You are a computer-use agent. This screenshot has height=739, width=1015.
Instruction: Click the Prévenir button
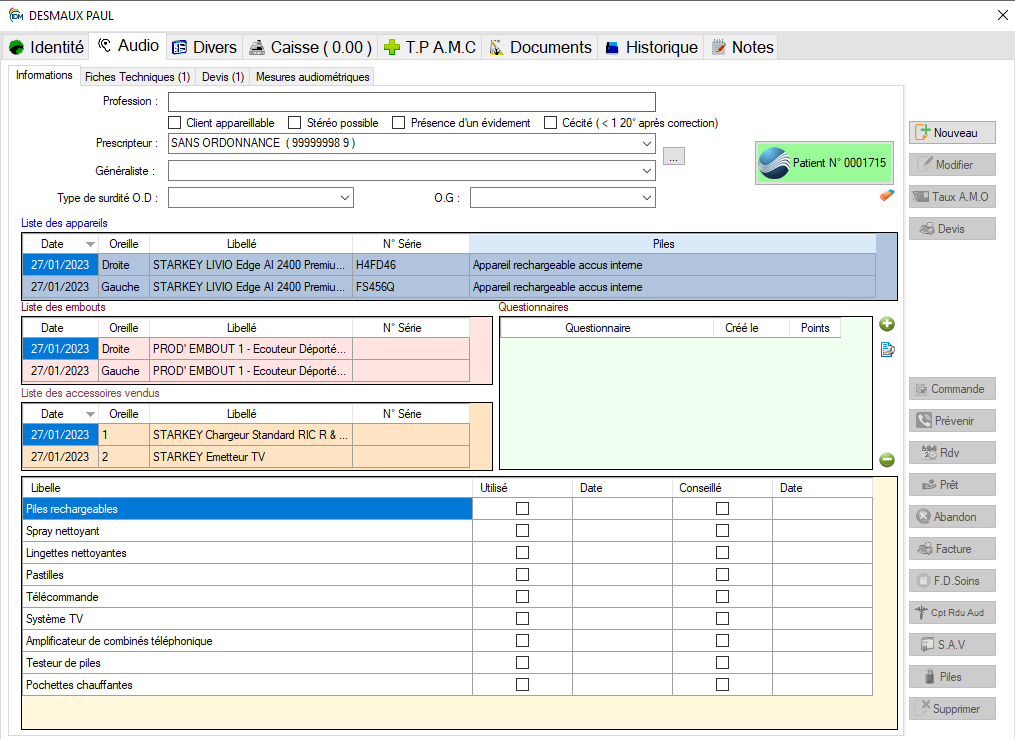coord(952,421)
